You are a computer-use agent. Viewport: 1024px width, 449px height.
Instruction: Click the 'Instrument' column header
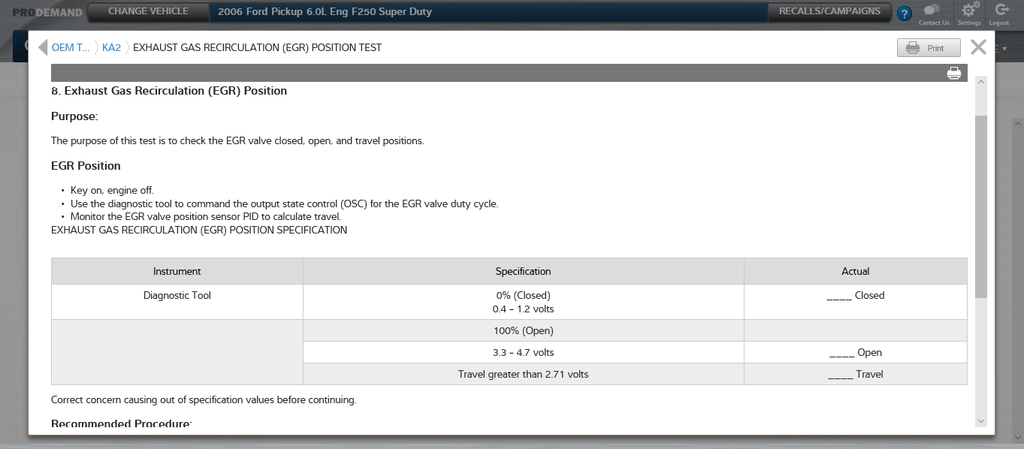177,271
